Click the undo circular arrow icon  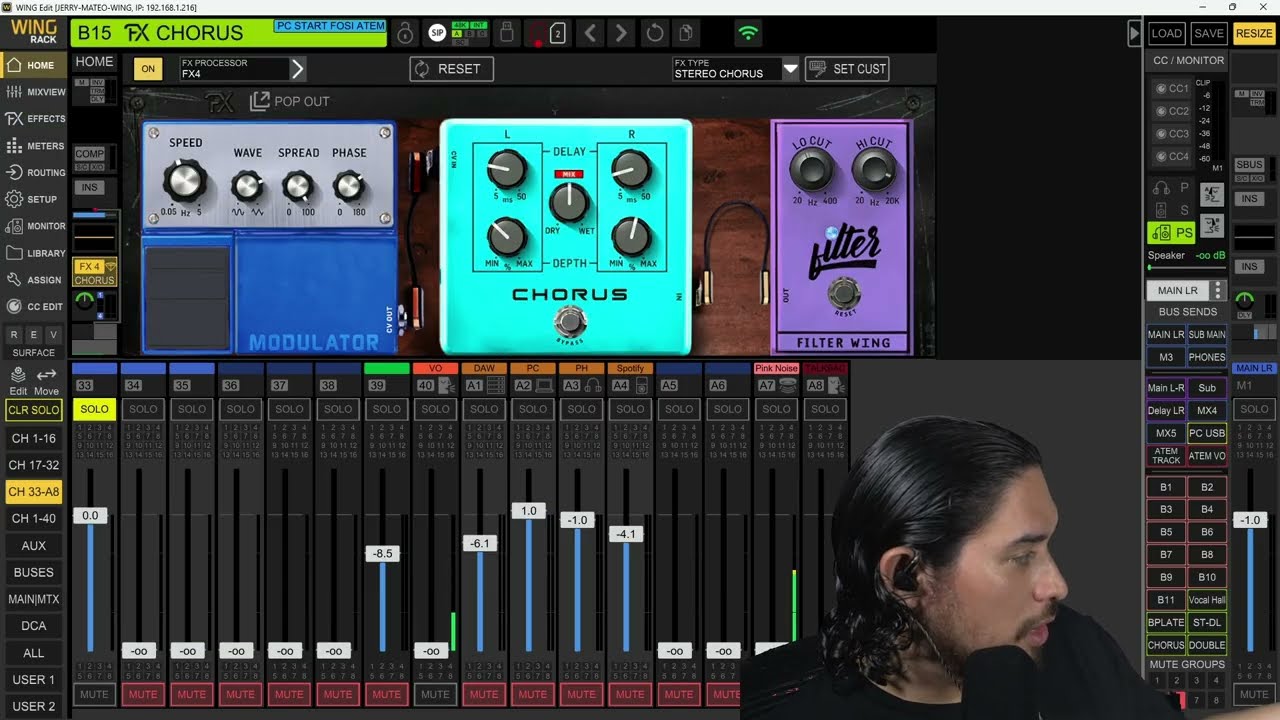[x=655, y=33]
